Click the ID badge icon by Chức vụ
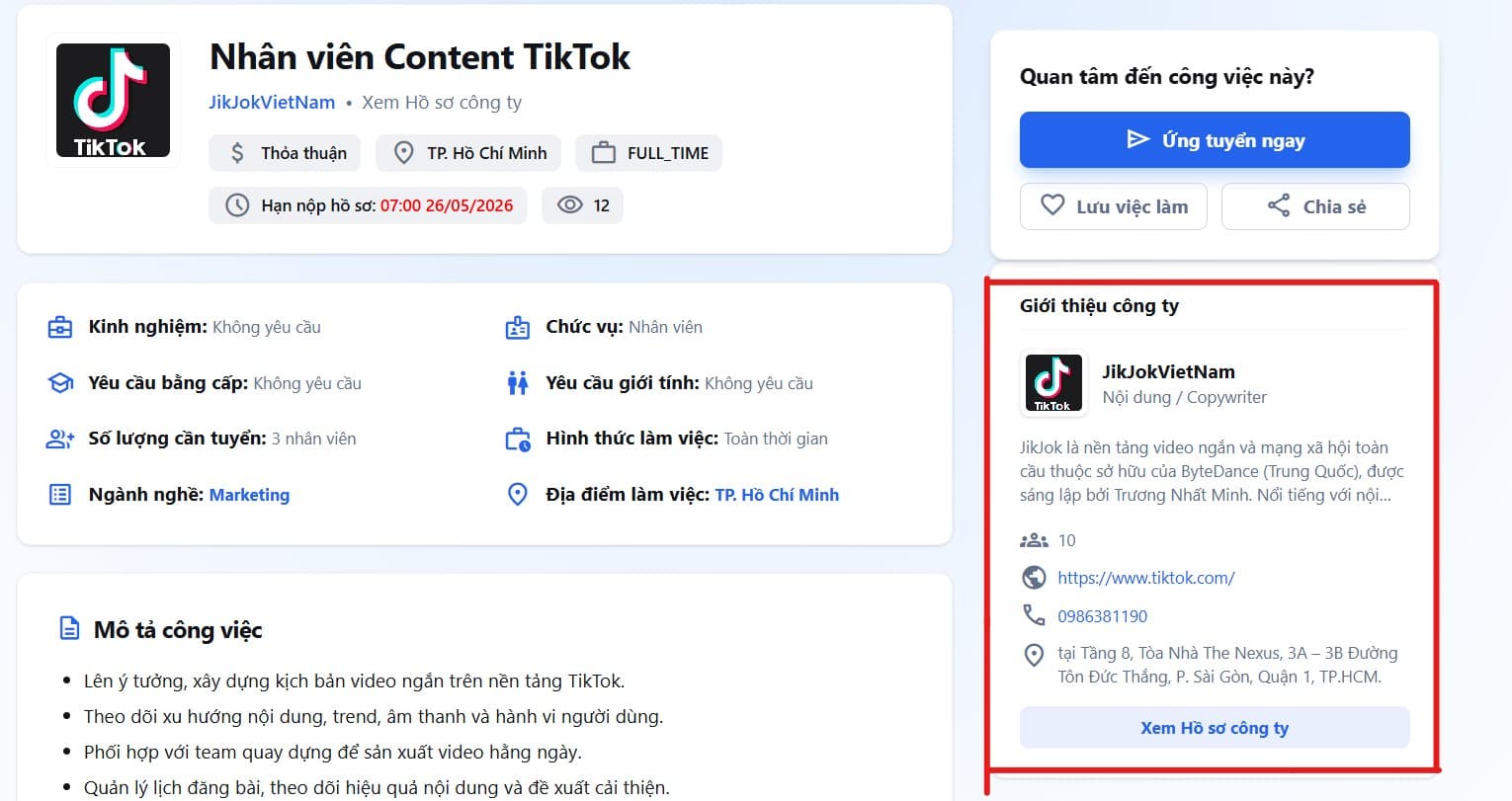Viewport: 1512px width, 801px height. point(518,327)
